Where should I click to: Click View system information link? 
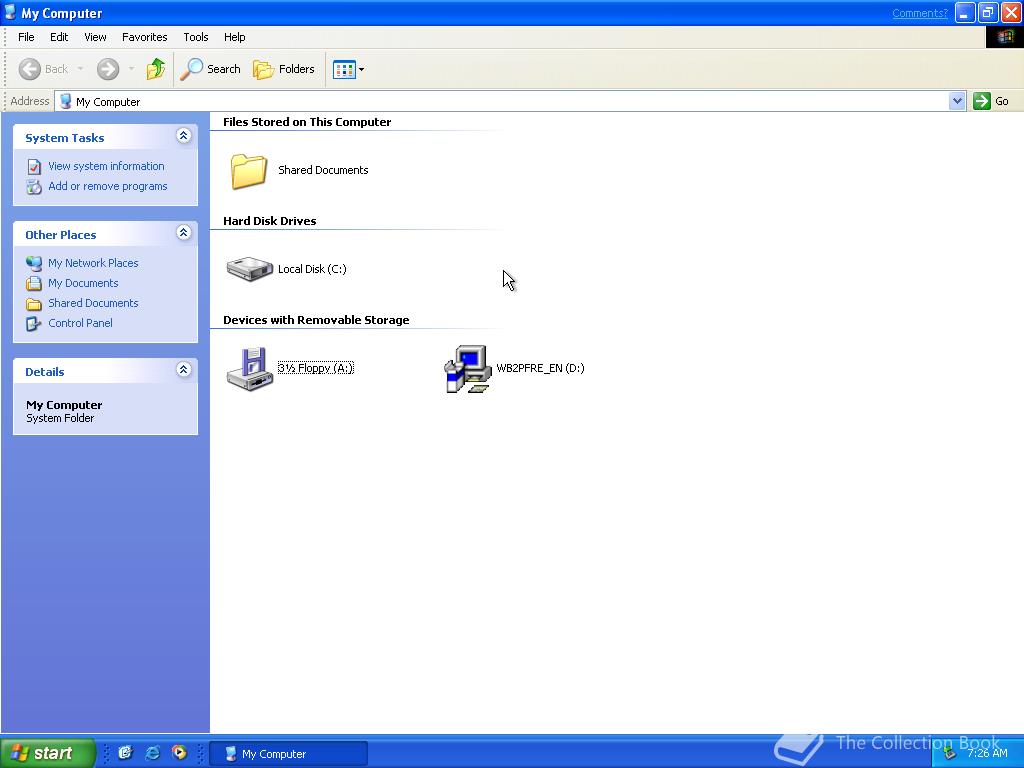(106, 166)
